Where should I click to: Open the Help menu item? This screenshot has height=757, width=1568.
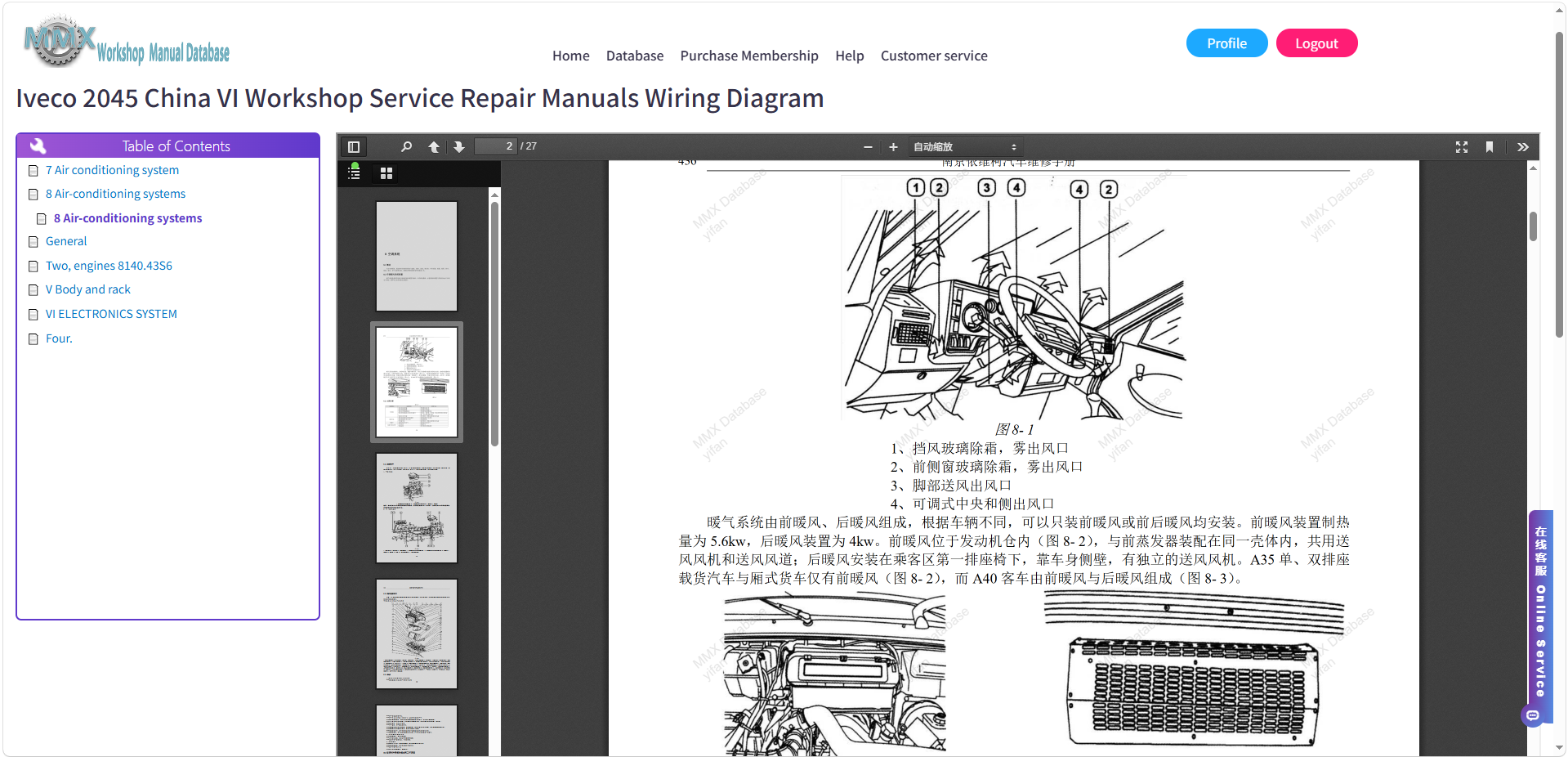[850, 56]
